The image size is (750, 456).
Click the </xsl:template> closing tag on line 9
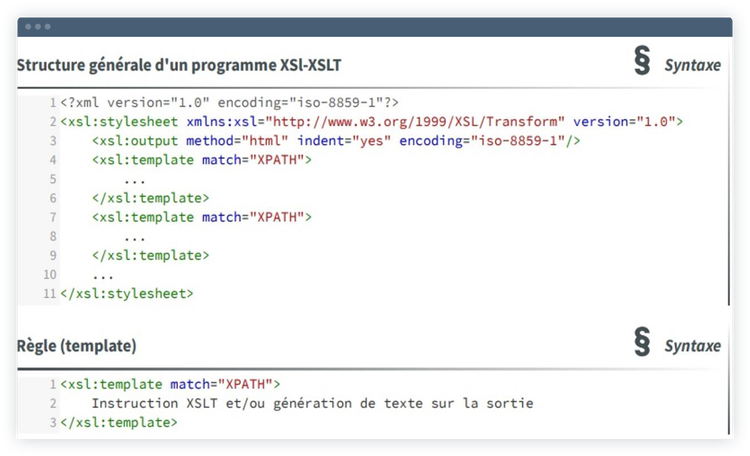150,256
